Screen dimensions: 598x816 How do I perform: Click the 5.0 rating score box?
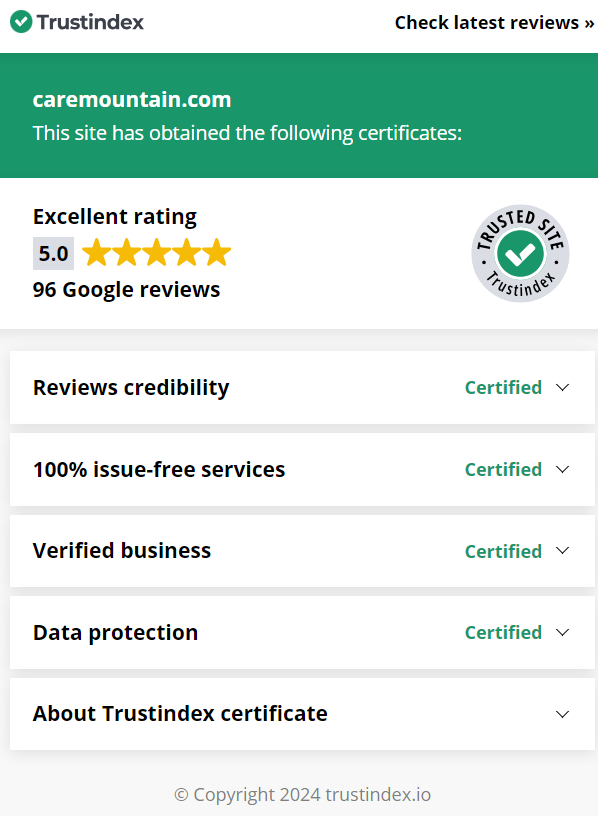click(x=53, y=253)
